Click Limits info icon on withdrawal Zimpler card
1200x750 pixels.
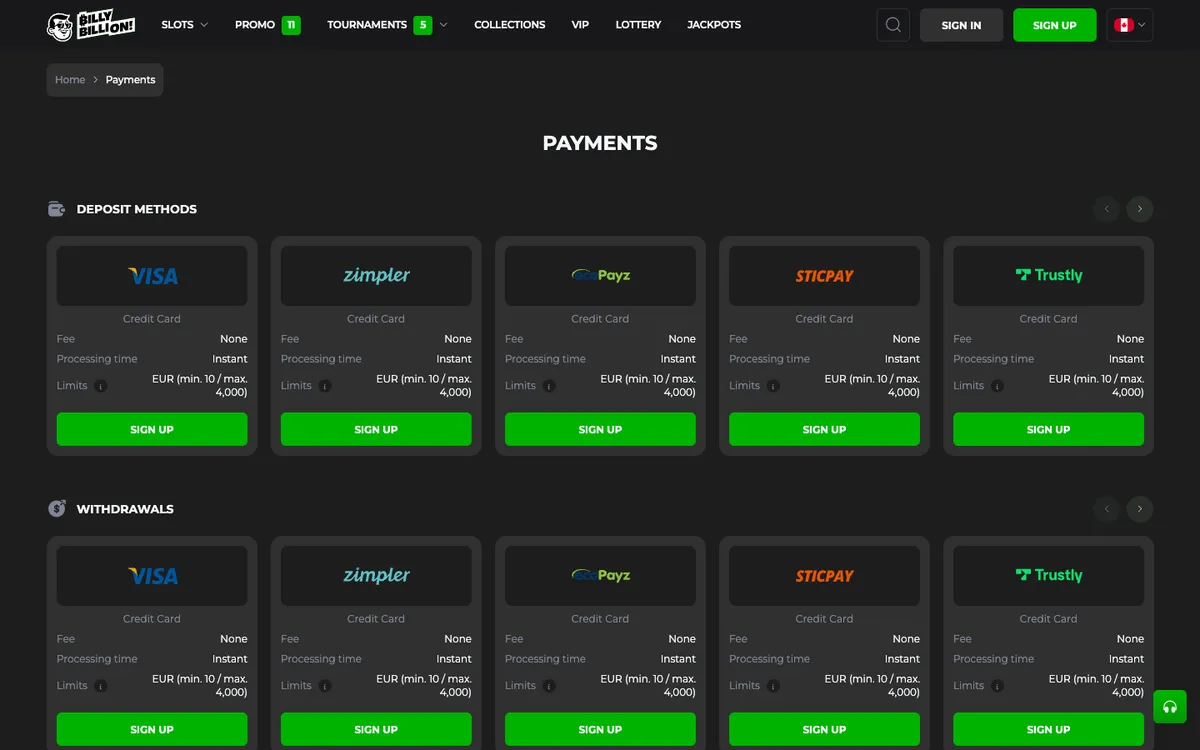325,686
